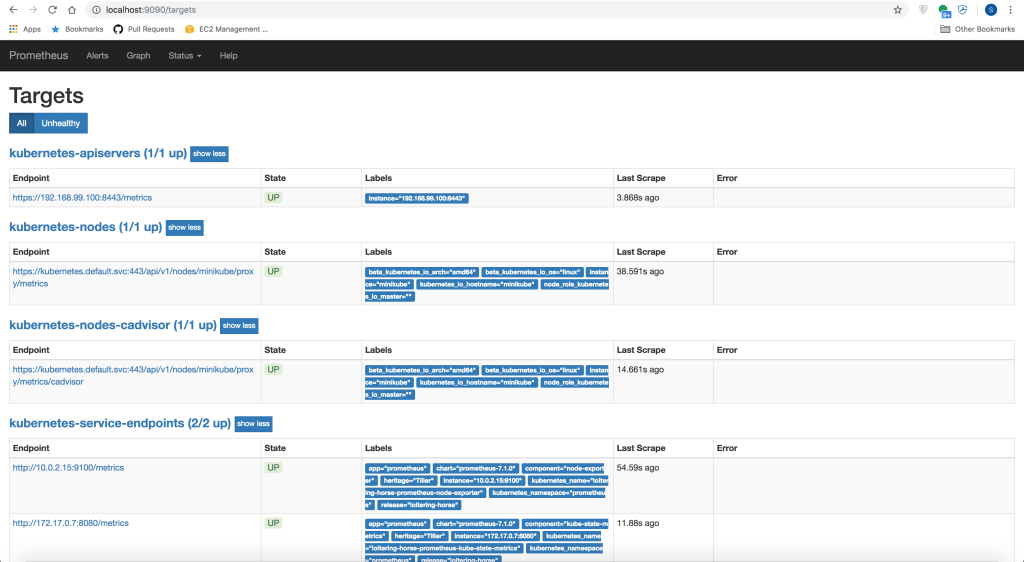Screen dimensions: 1024x562
Task: Click the site info icon in address bar
Action: click(96, 10)
